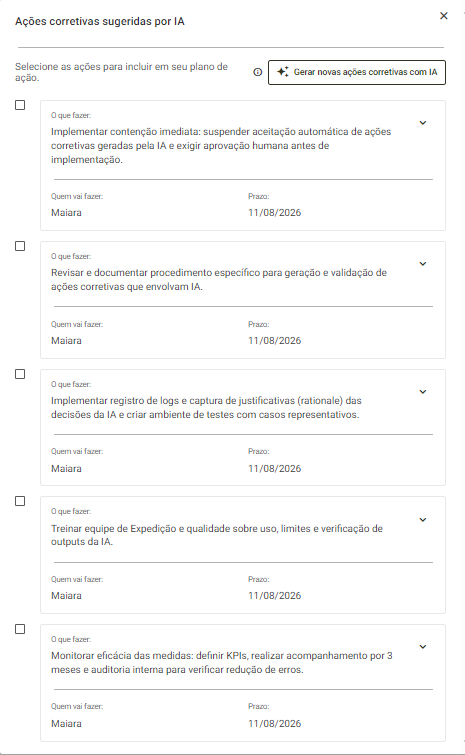Check the 'Implementar contenção imediata' action
The width and height of the screenshot is (465, 755).
tap(20, 105)
